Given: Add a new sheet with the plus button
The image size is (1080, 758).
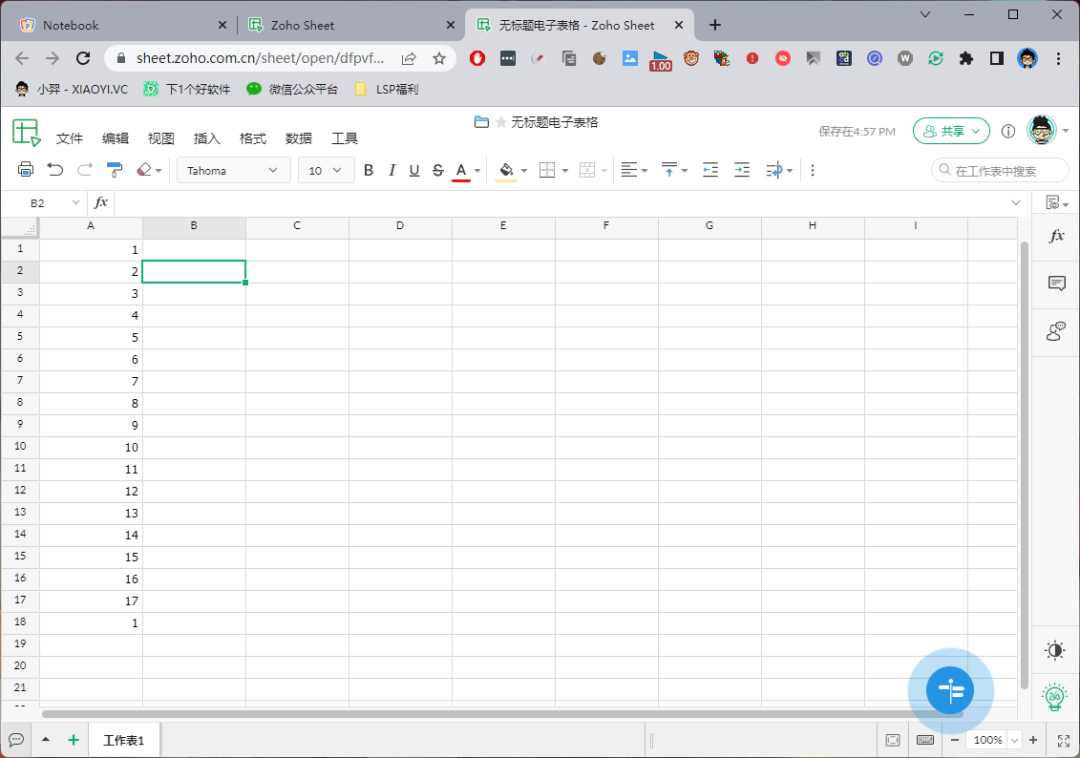Looking at the screenshot, I should [x=71, y=740].
